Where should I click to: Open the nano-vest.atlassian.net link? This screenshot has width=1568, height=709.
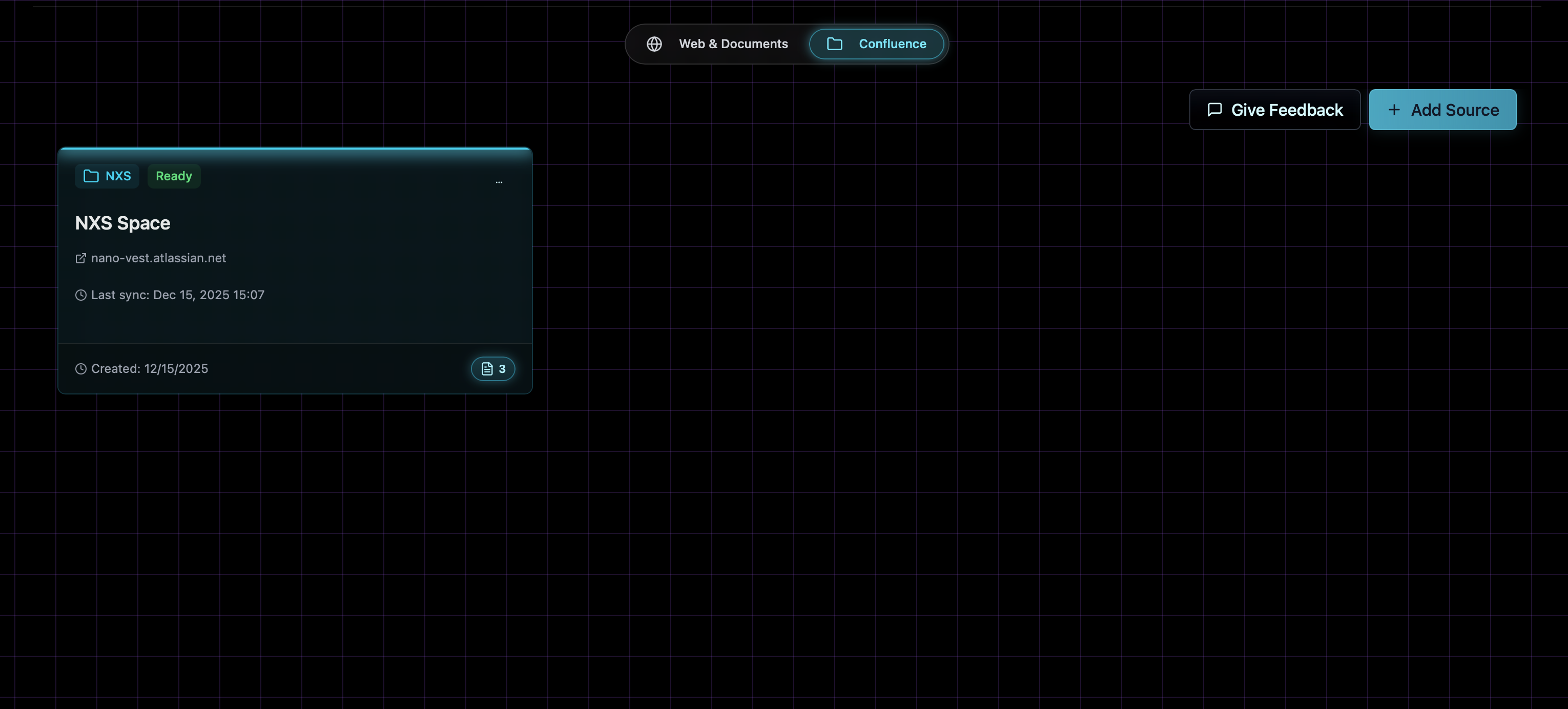pyautogui.click(x=158, y=258)
